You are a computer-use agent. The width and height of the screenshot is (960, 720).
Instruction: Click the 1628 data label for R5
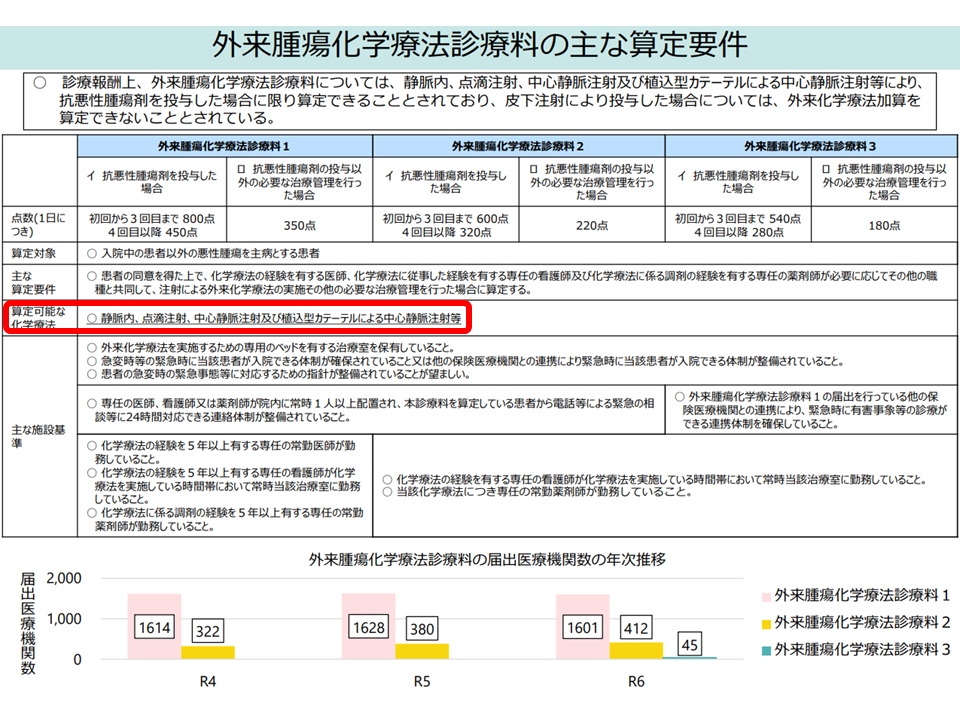(x=369, y=630)
